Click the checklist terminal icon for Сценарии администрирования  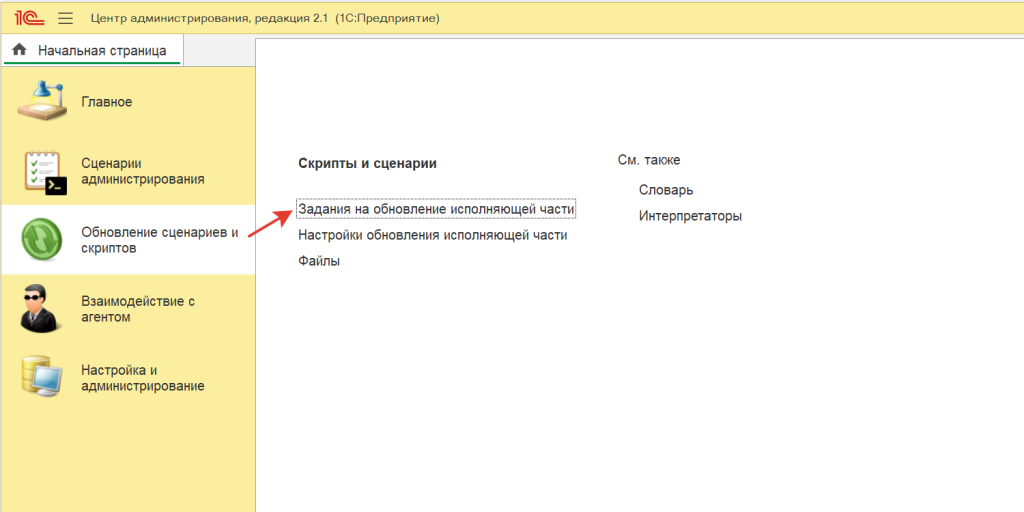(x=43, y=171)
